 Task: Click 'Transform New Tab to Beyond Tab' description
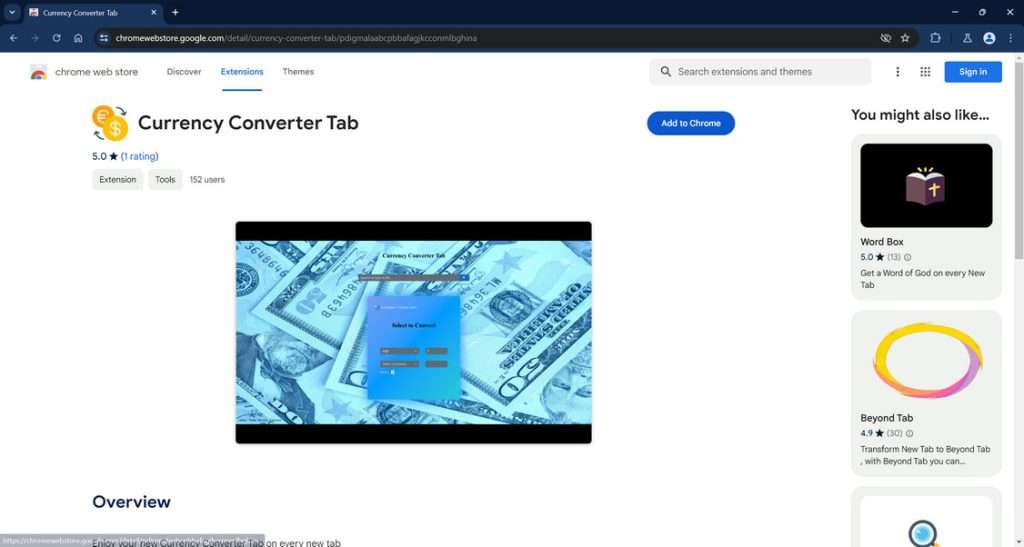925,455
